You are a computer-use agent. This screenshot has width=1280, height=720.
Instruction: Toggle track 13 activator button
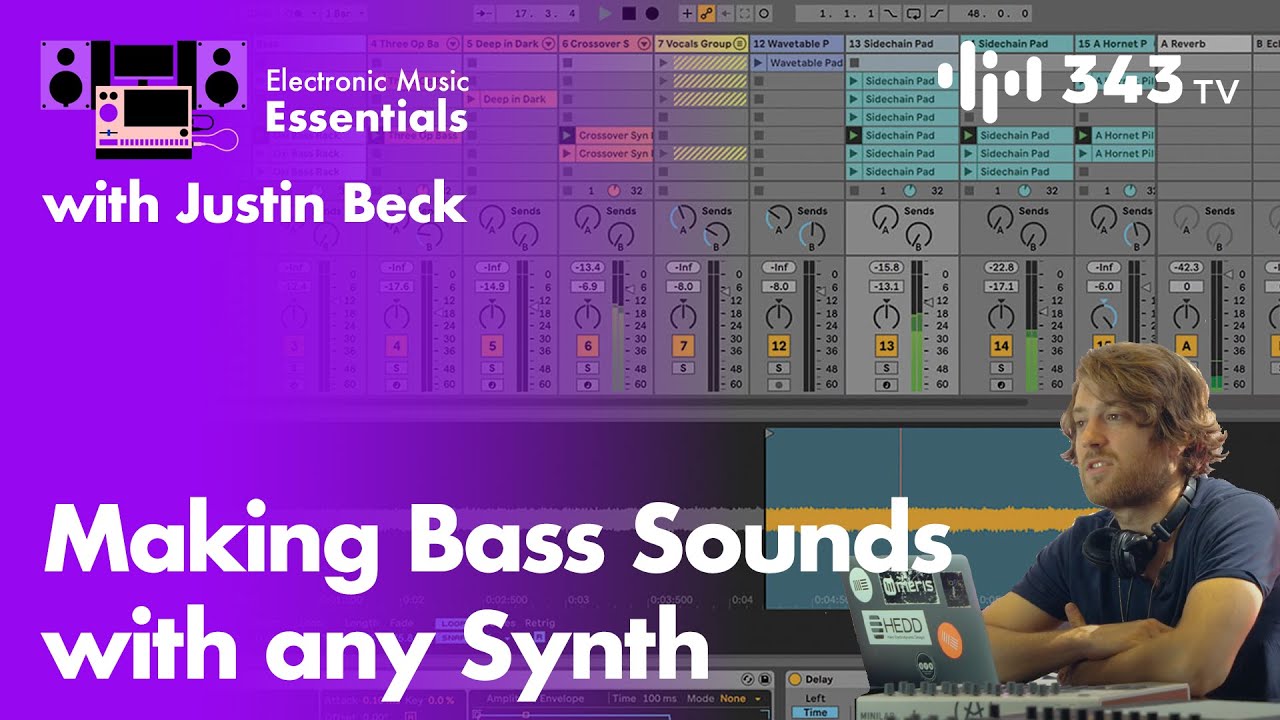click(885, 346)
